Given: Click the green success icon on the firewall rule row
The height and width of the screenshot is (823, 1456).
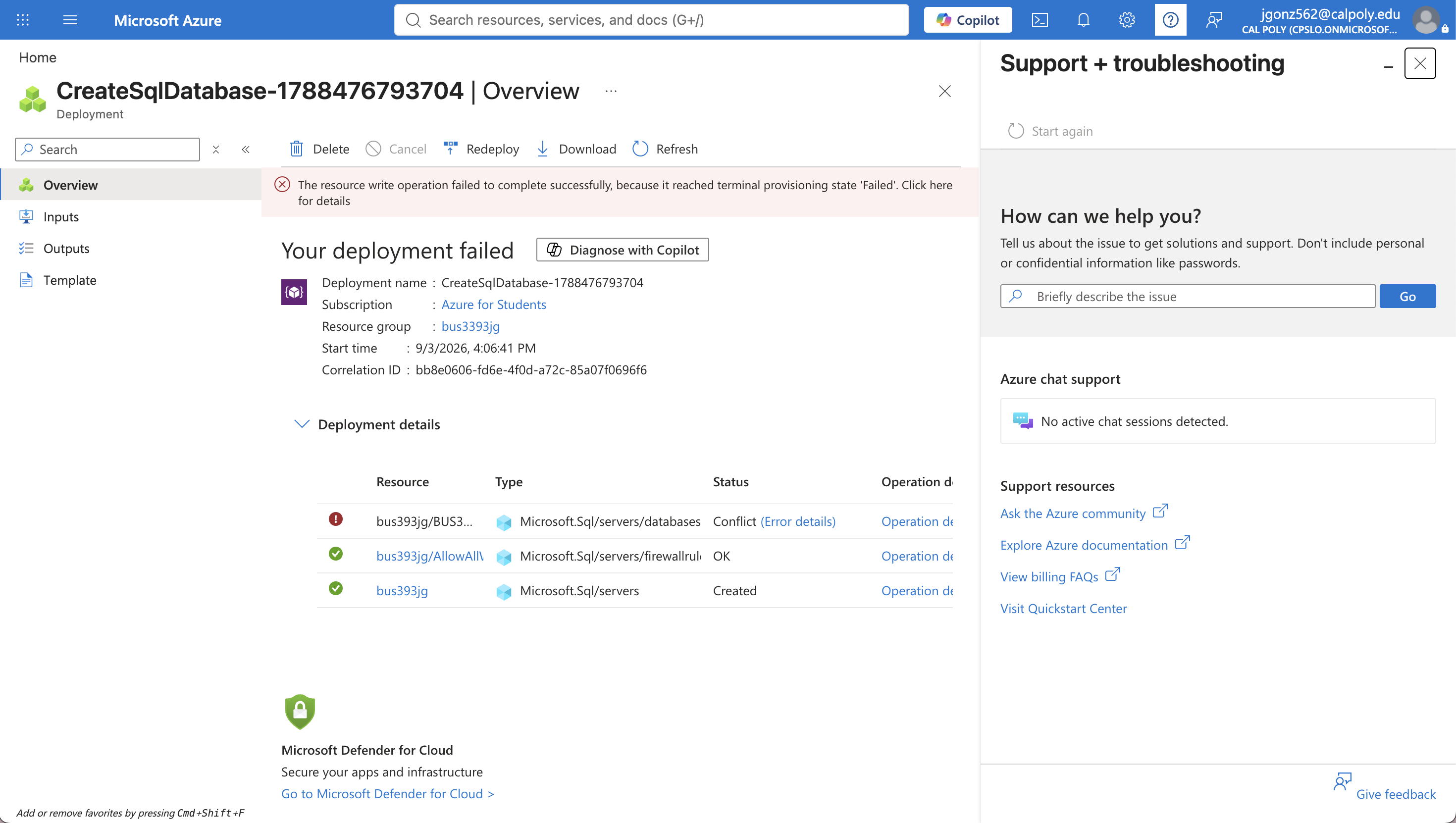Looking at the screenshot, I should [x=336, y=554].
